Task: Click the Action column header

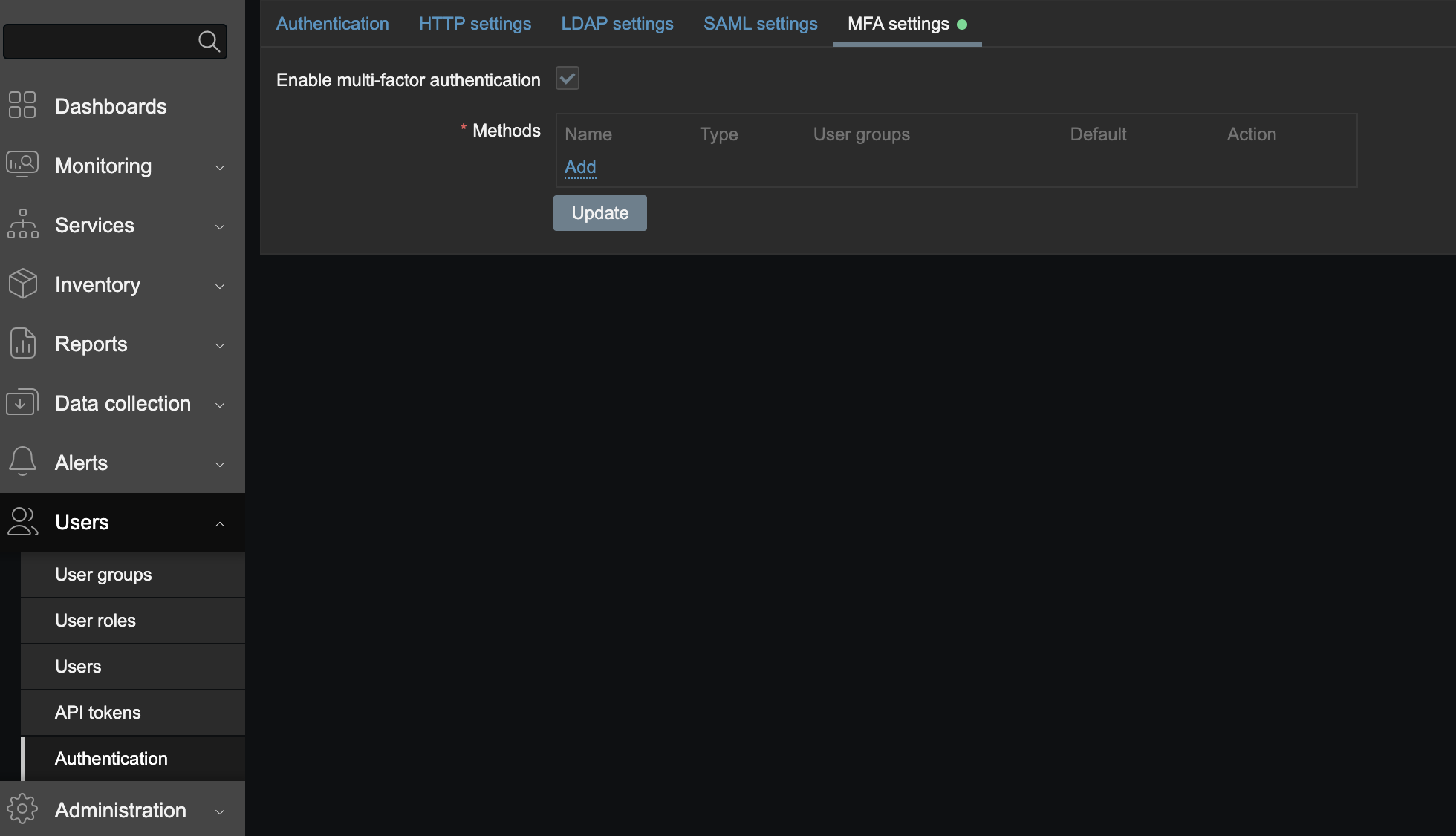Action: (x=1252, y=134)
